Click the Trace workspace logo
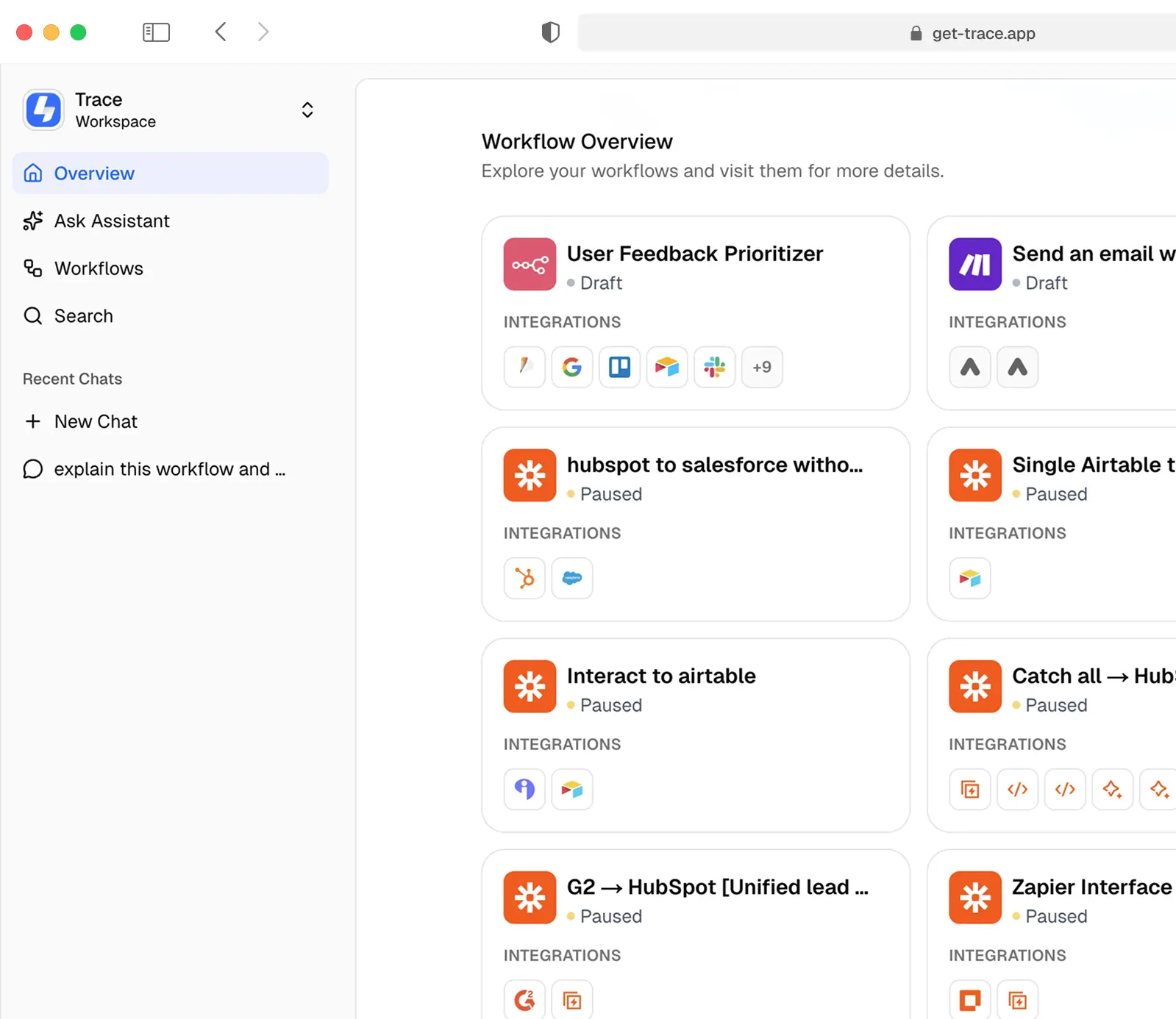The image size is (1176, 1019). click(43, 110)
